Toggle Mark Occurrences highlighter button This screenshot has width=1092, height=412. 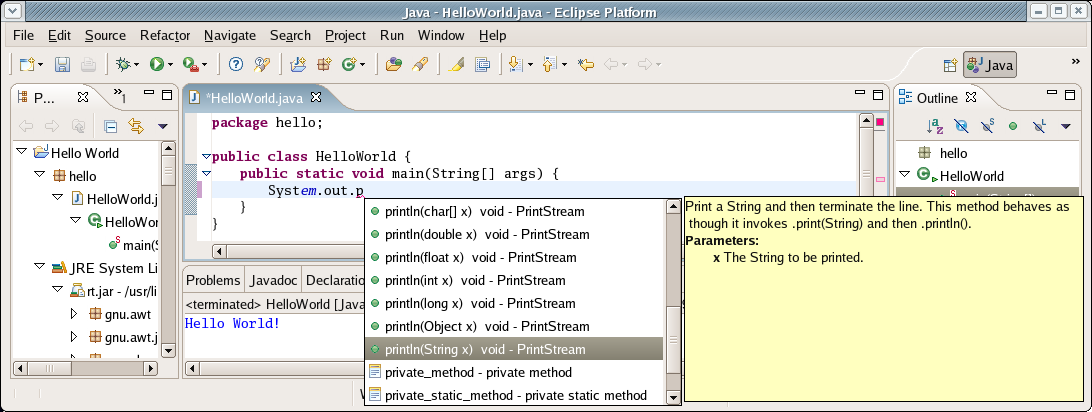point(456,64)
